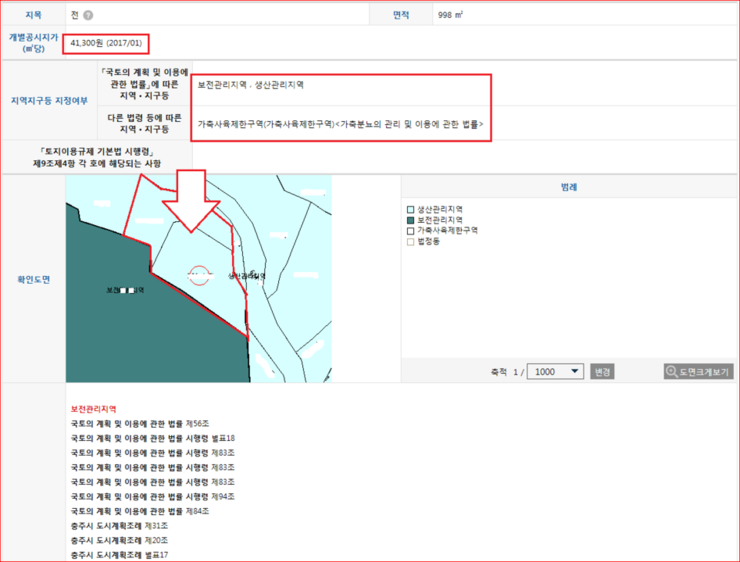740x562 pixels.
Task: Click the red 보전관리지역 heading
Action: coord(93,409)
